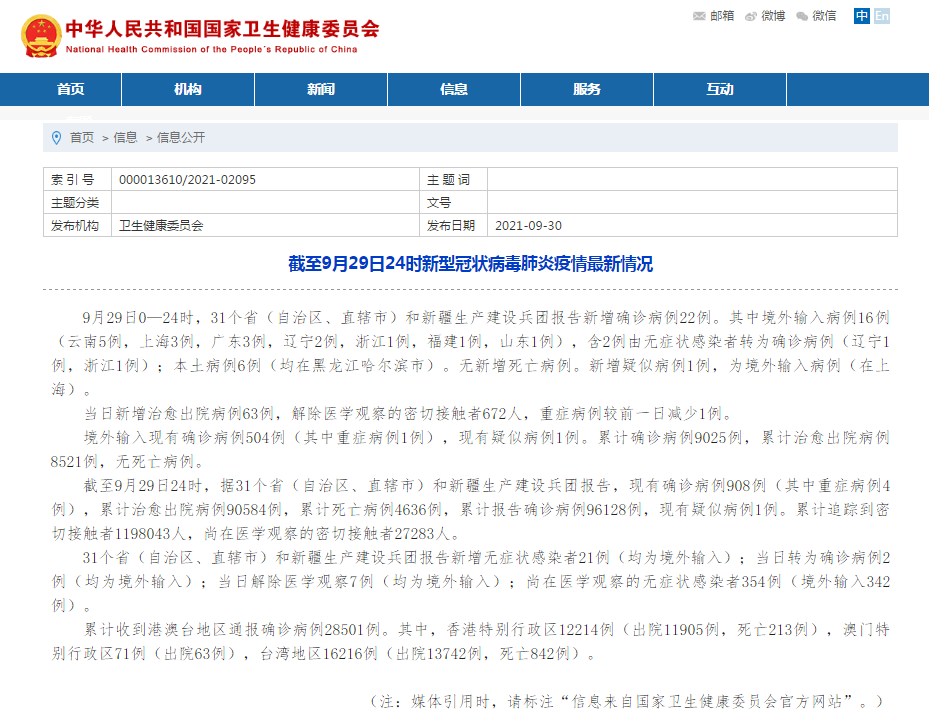Open the 机构 navigation tab
This screenshot has width=929, height=716.
point(188,90)
